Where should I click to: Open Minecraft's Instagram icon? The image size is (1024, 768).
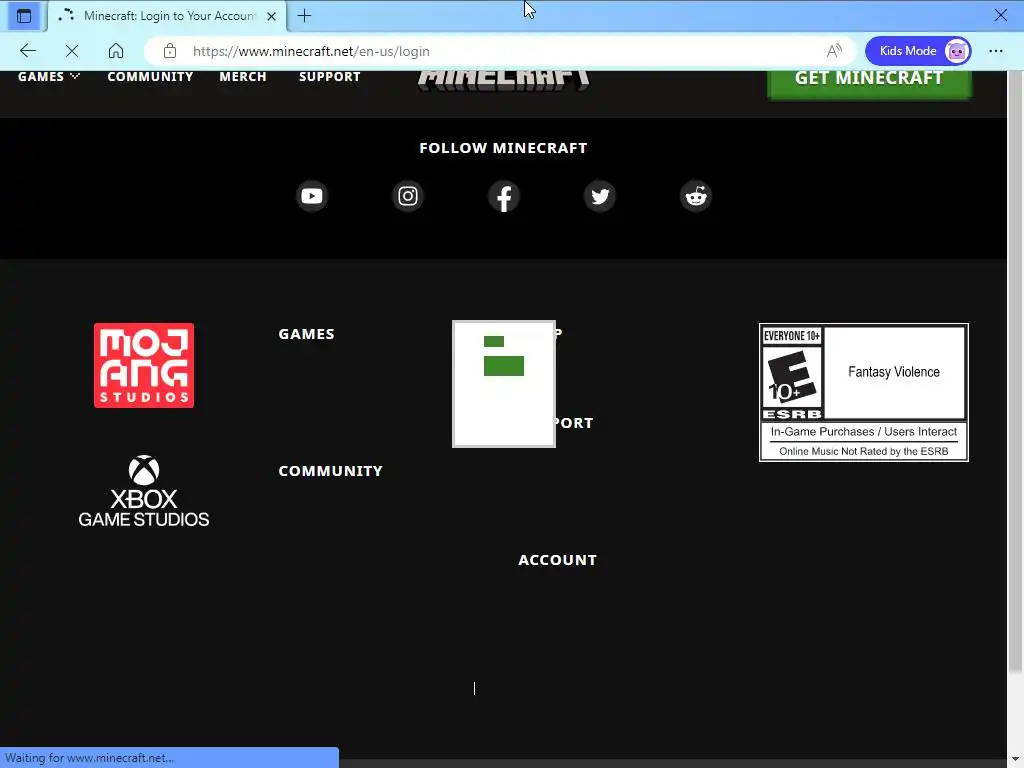point(408,196)
